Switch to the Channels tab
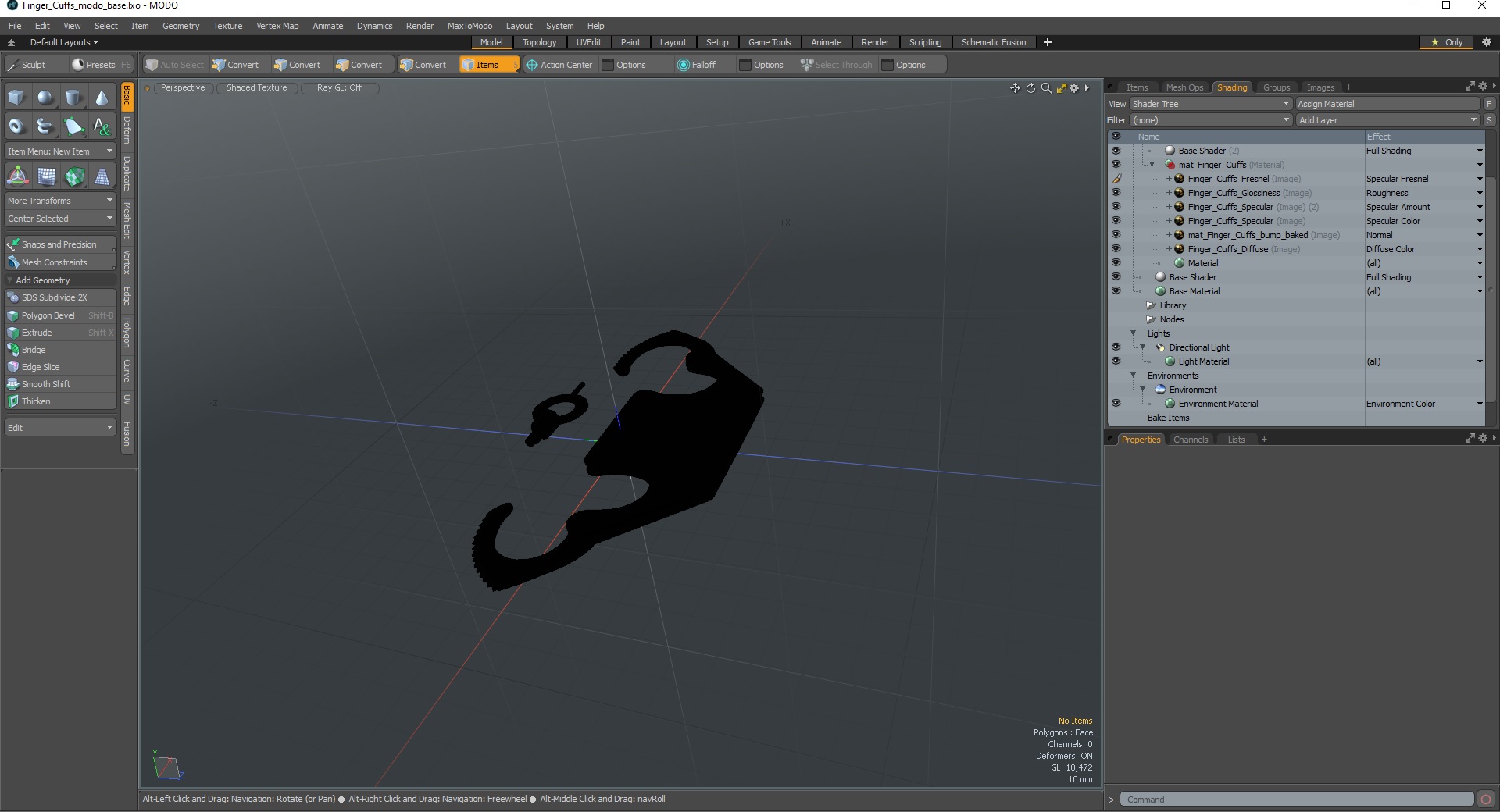The image size is (1500, 812). 1190,440
